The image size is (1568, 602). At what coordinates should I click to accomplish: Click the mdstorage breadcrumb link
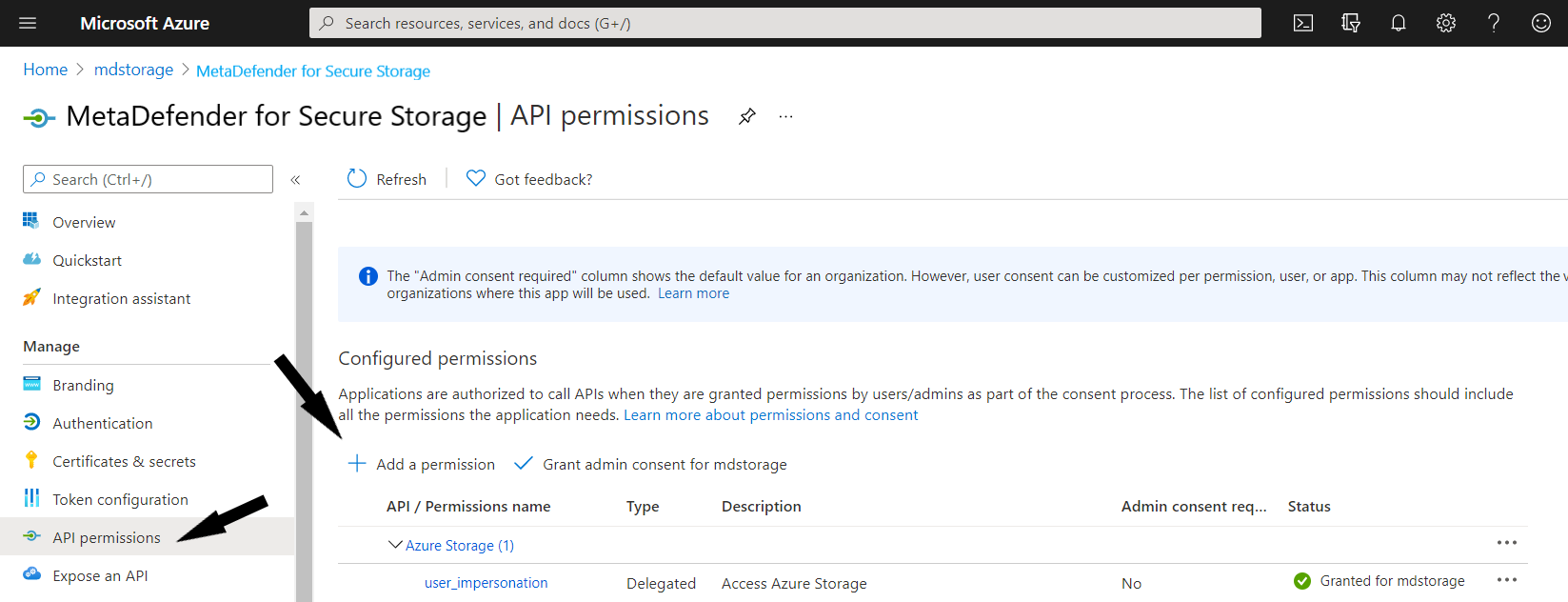133,70
